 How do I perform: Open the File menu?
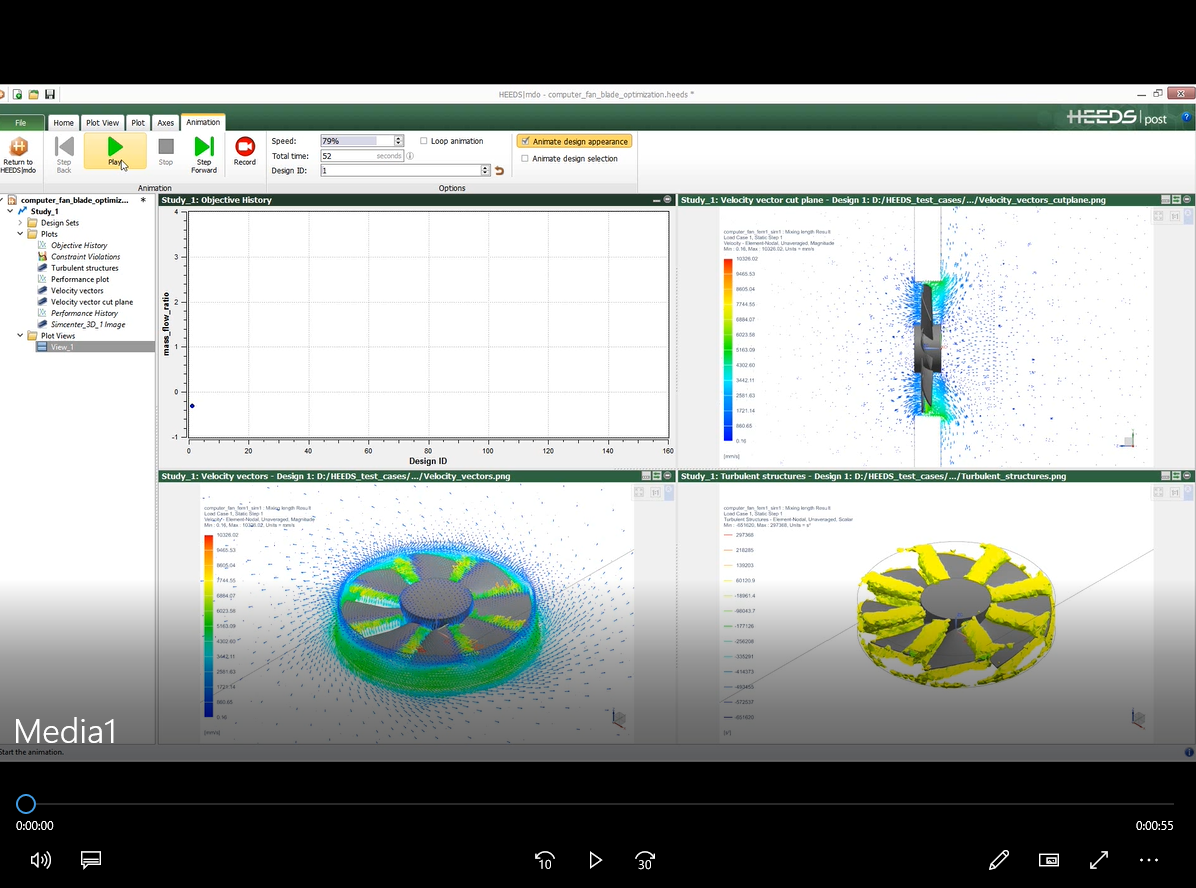[x=21, y=122]
